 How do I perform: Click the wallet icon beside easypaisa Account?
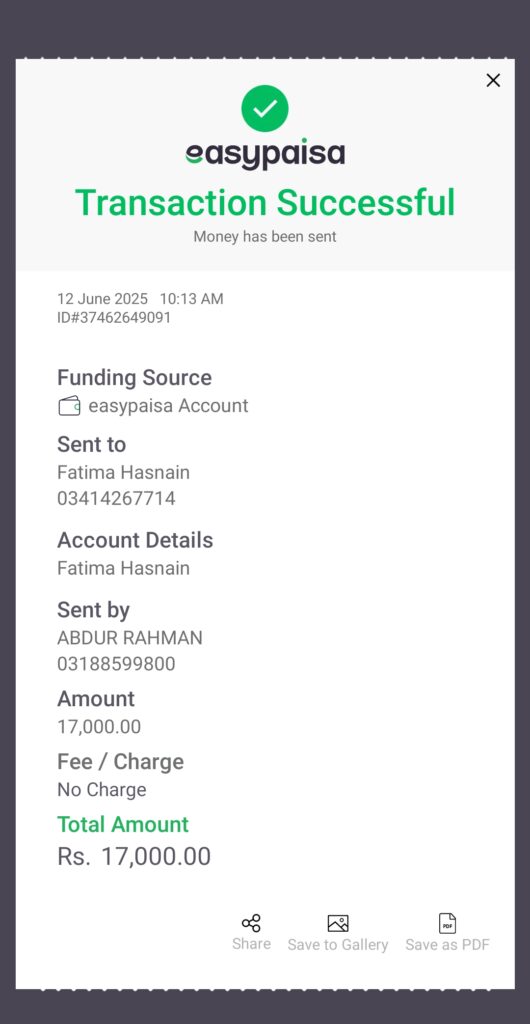pos(69,406)
